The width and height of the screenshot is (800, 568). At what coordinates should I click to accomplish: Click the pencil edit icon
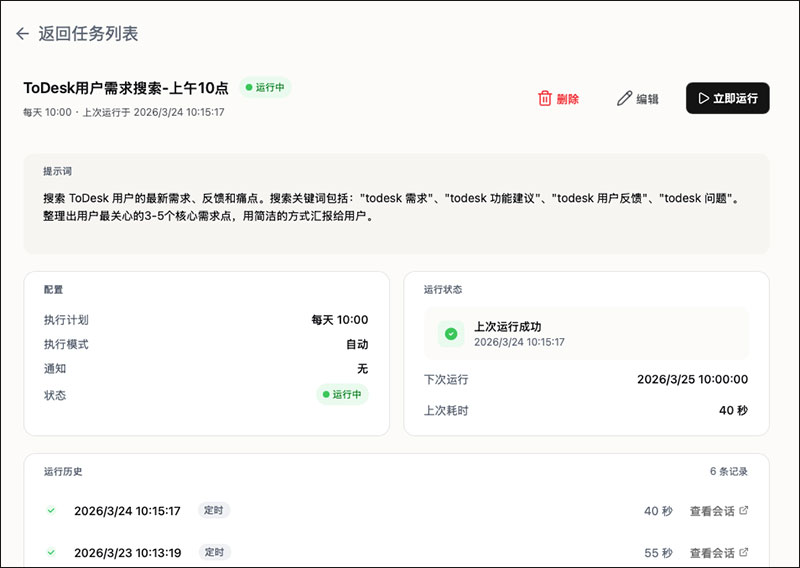[x=625, y=98]
